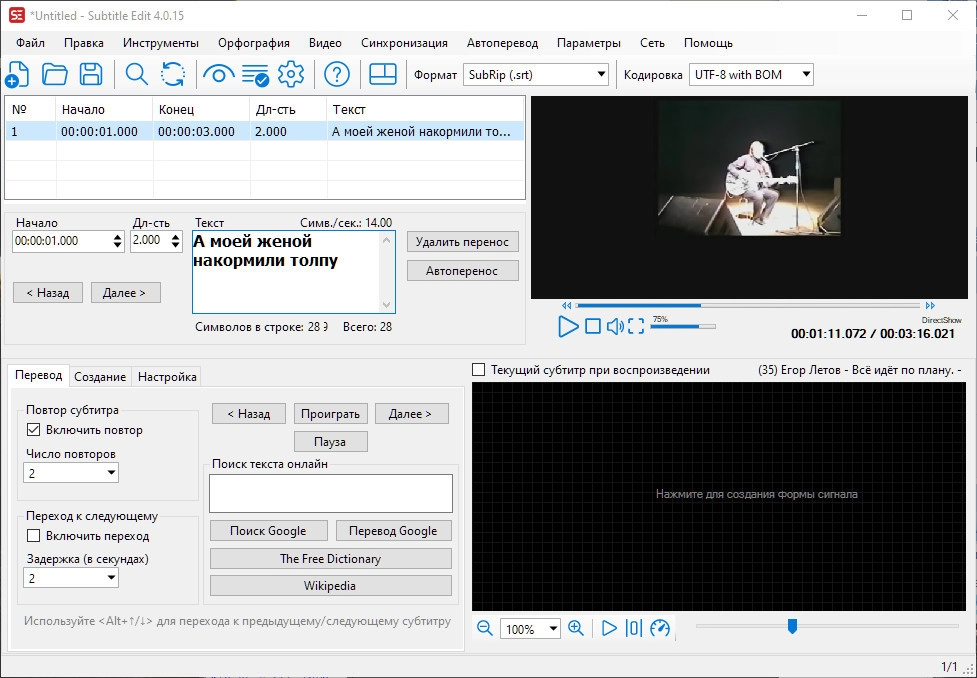
Task: Create a new subtitle file
Action: pyautogui.click(x=17, y=74)
